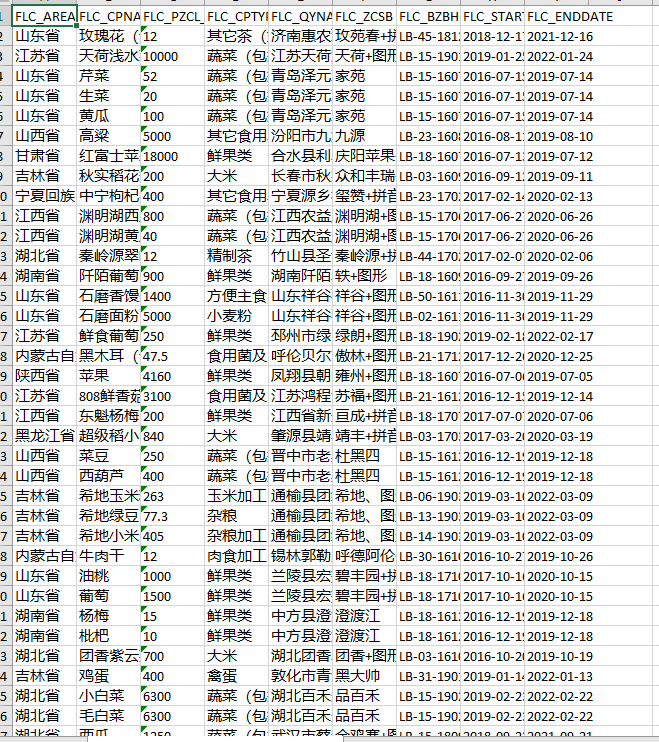Screen dimensions: 659x742
Task: Select end date 2022-02-17 cell
Action: pyautogui.click(x=556, y=336)
